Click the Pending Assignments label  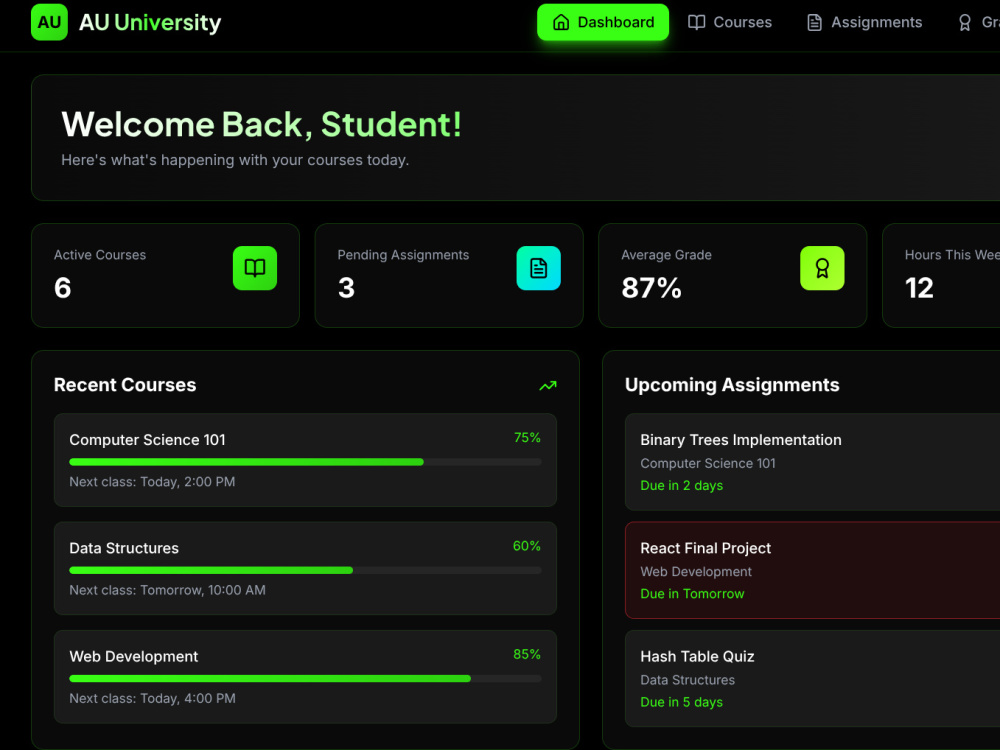tap(403, 255)
